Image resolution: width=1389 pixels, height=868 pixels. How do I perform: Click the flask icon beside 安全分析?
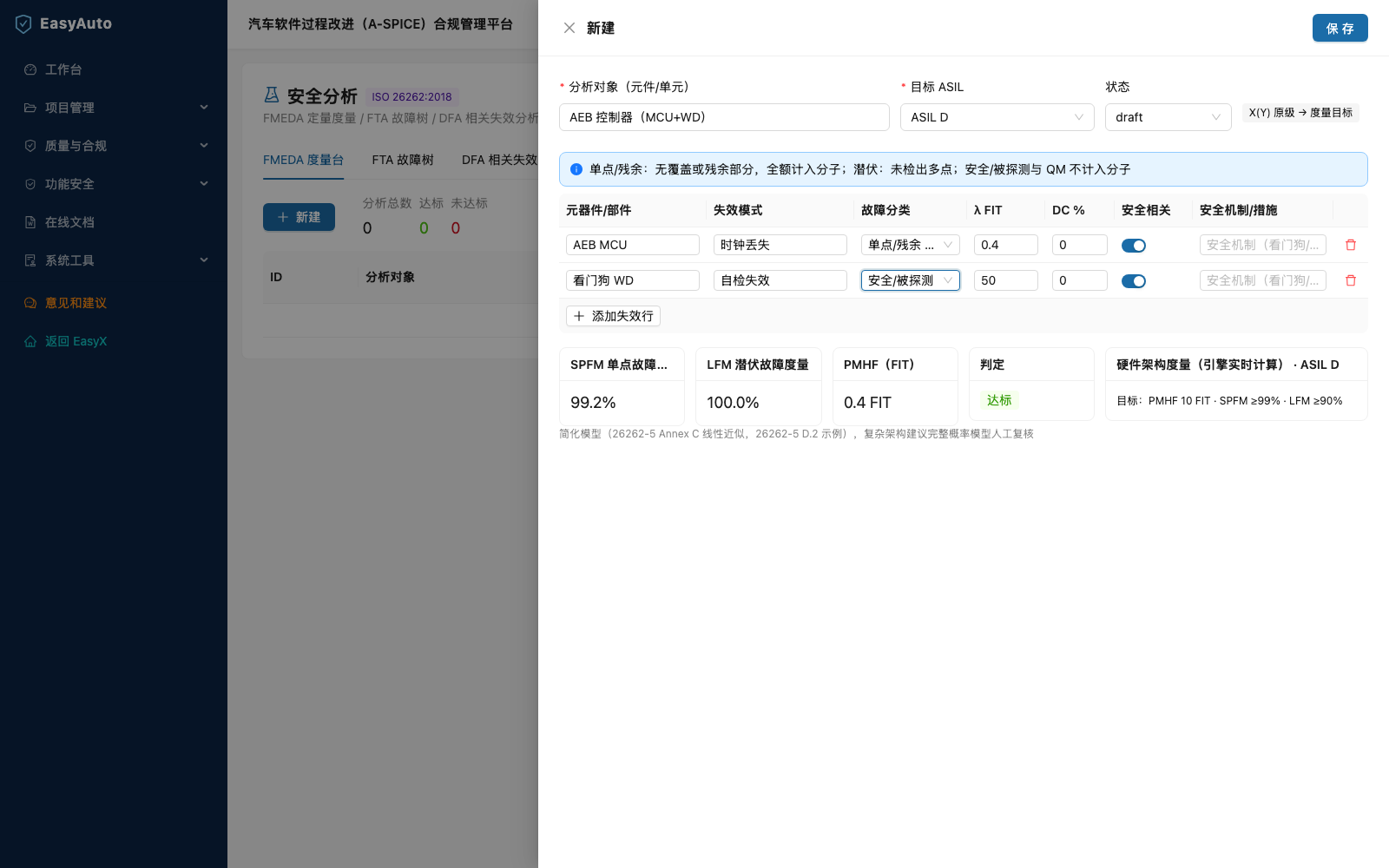[272, 95]
